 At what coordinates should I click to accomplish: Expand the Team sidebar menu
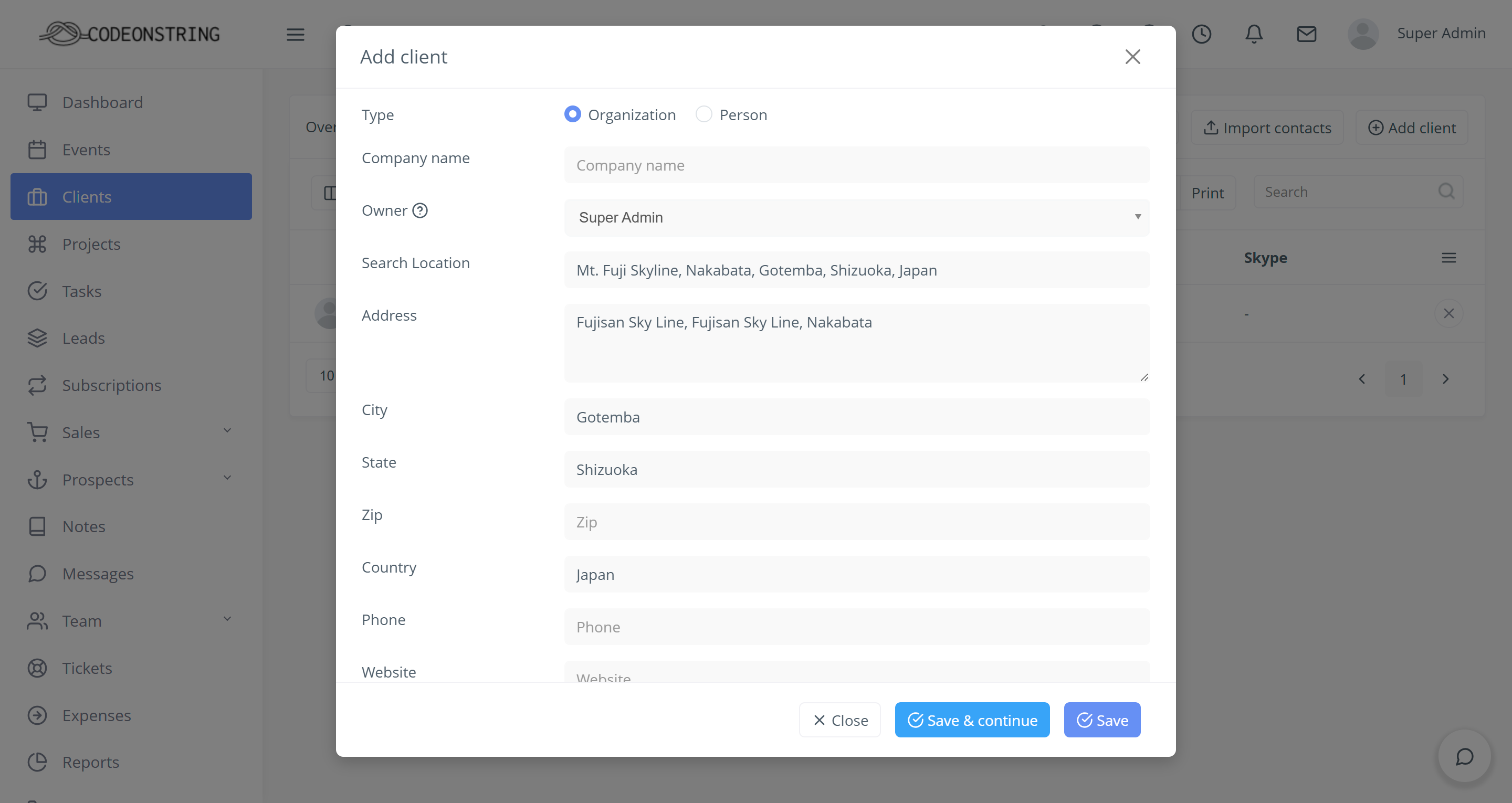pyautogui.click(x=131, y=620)
